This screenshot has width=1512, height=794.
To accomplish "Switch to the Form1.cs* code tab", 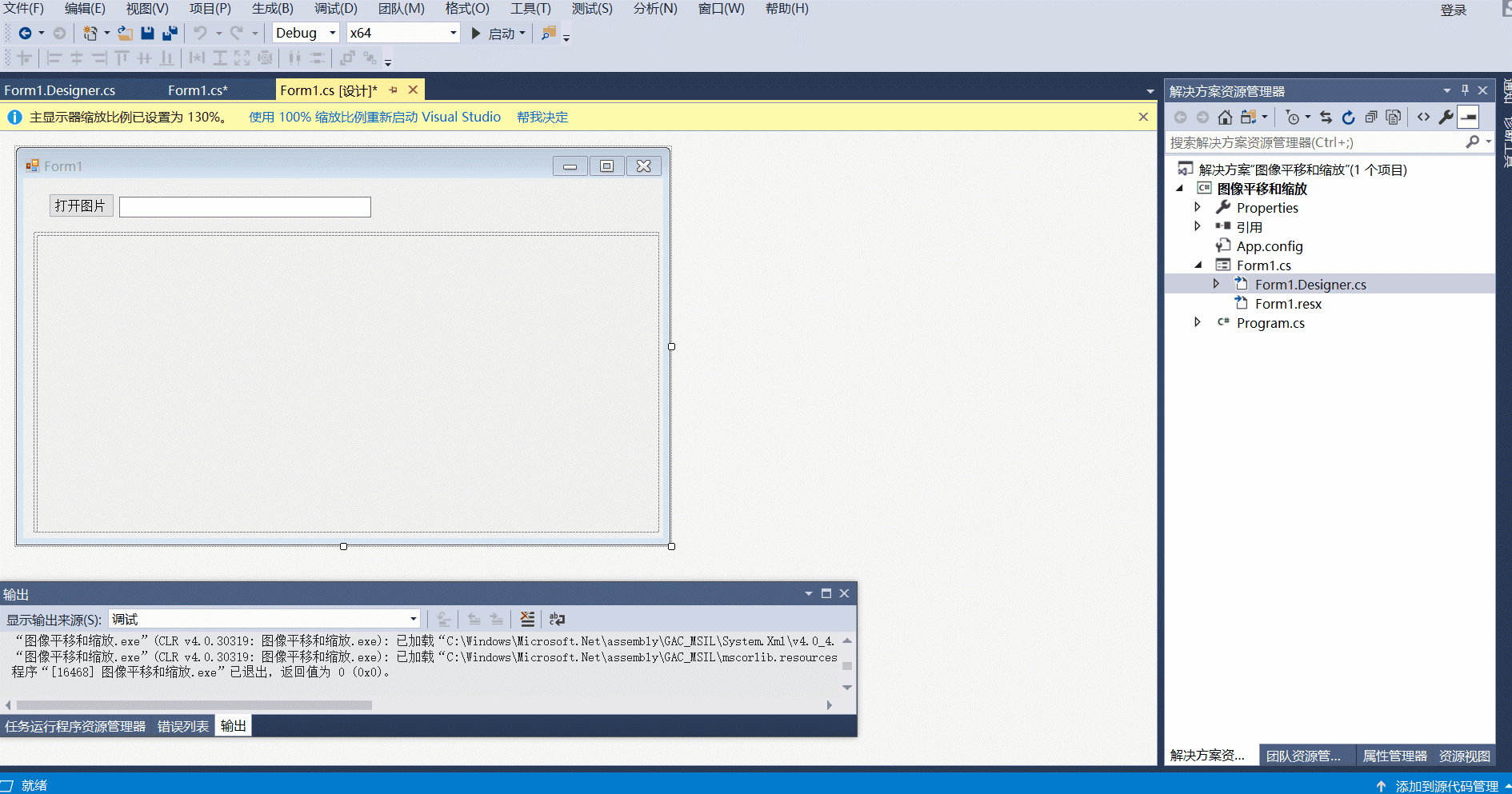I will point(198,90).
